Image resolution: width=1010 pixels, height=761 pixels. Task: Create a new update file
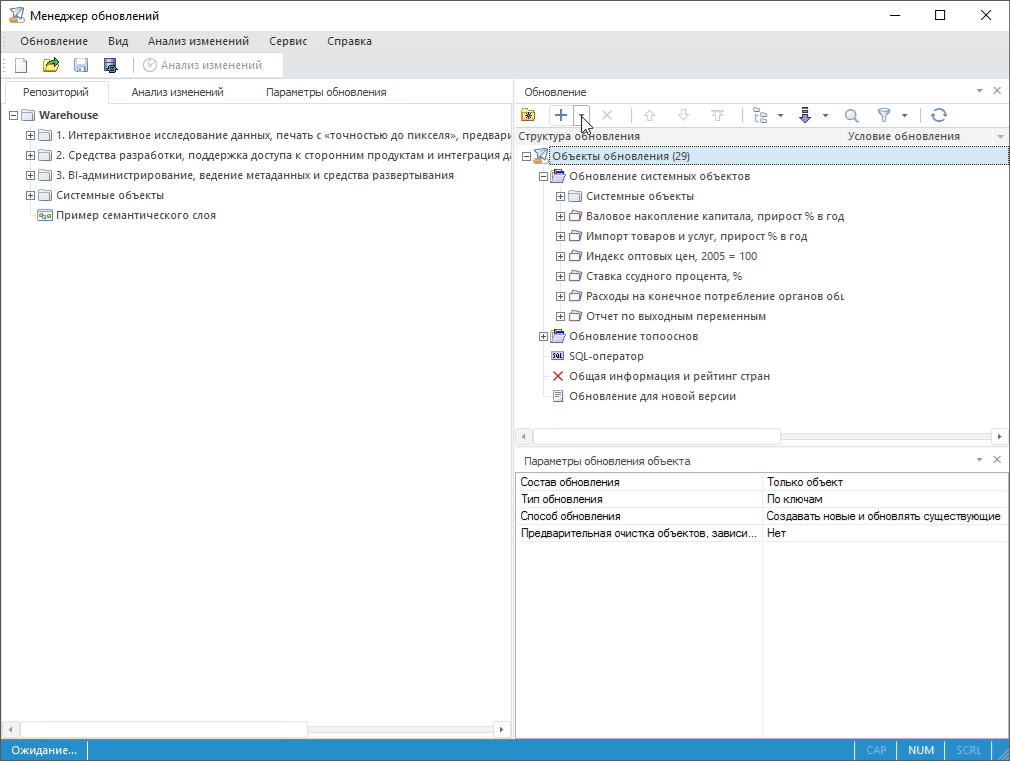21,65
